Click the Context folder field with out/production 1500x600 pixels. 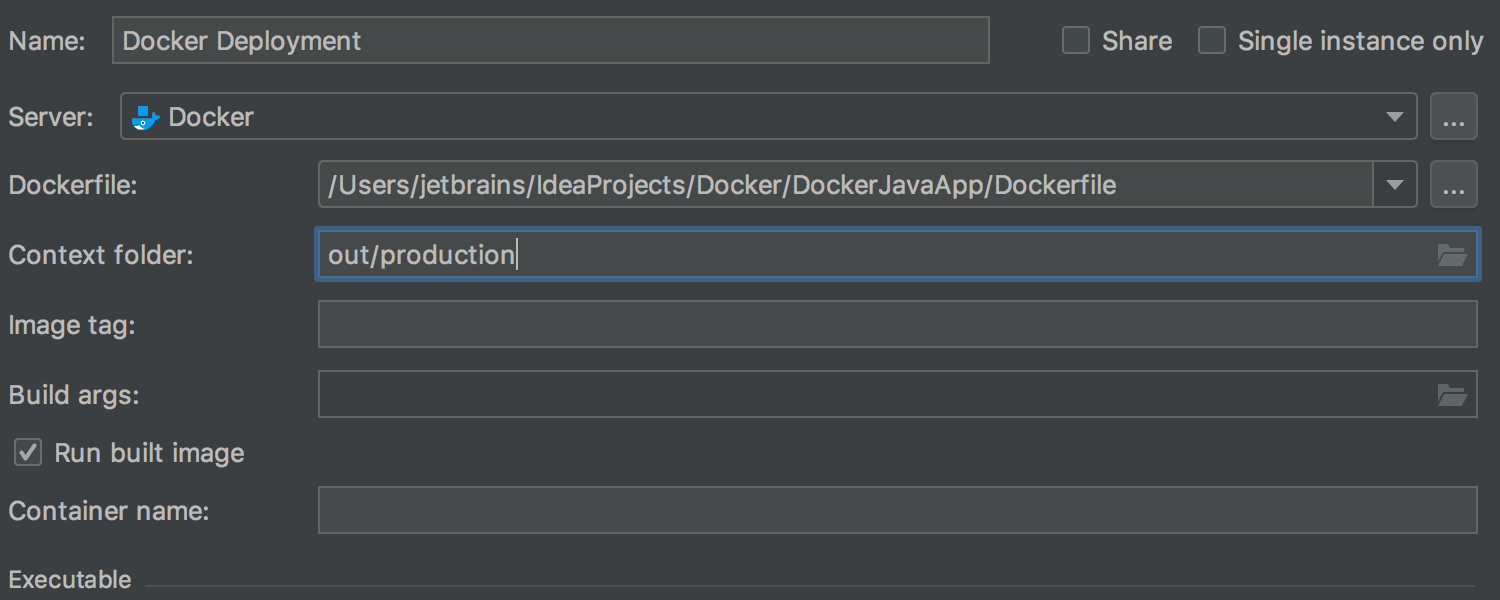tap(898, 255)
